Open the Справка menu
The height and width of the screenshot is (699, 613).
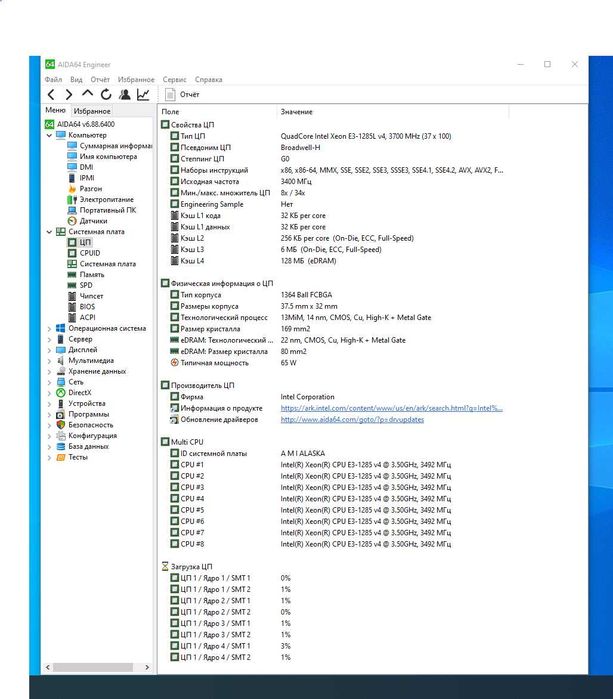point(208,79)
